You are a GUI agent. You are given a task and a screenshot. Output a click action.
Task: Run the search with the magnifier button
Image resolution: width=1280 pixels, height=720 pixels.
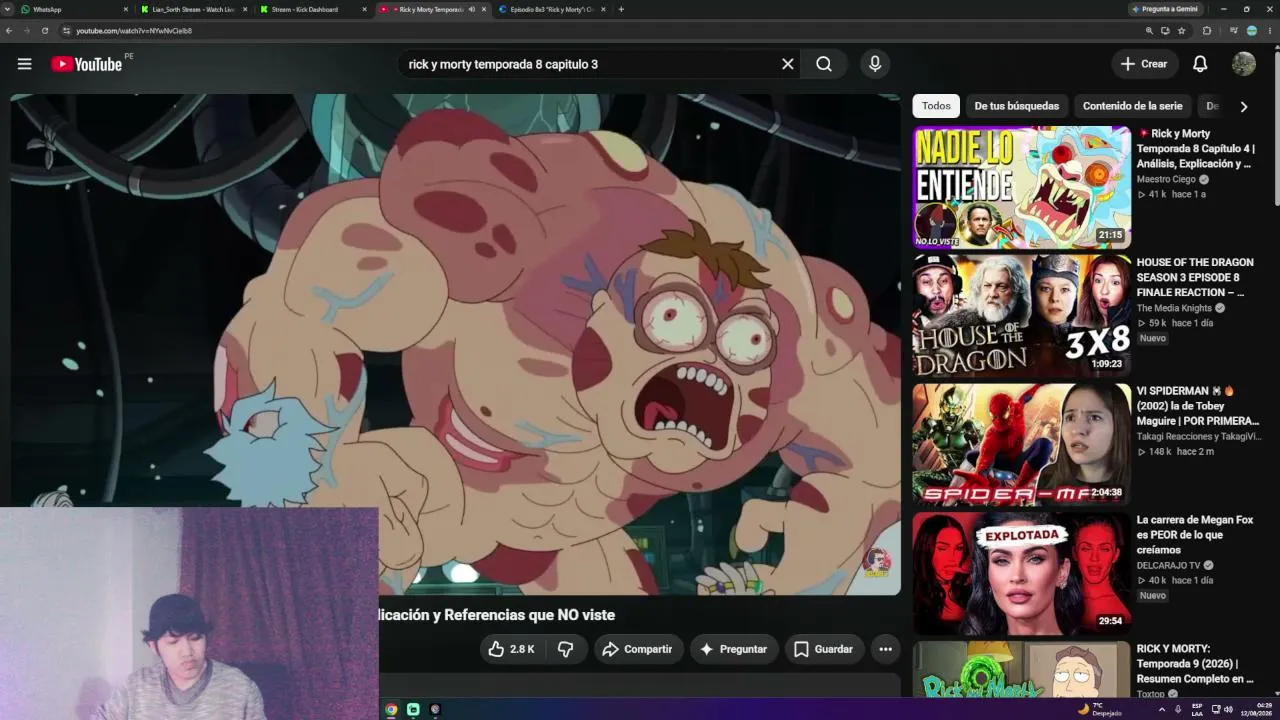pos(824,64)
